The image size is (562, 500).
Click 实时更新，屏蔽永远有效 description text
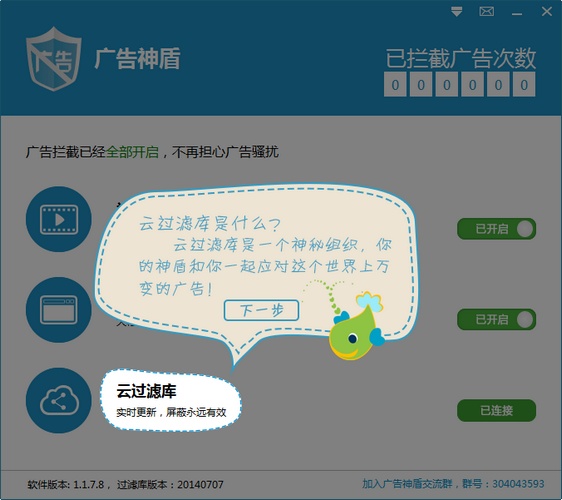click(171, 413)
